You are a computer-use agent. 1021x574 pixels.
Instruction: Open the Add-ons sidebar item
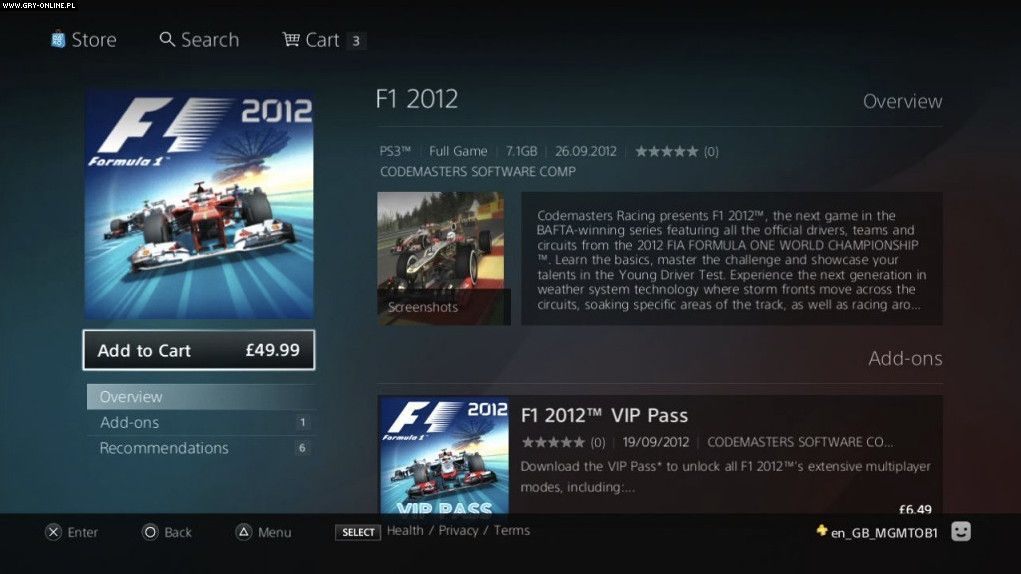pyautogui.click(x=201, y=422)
